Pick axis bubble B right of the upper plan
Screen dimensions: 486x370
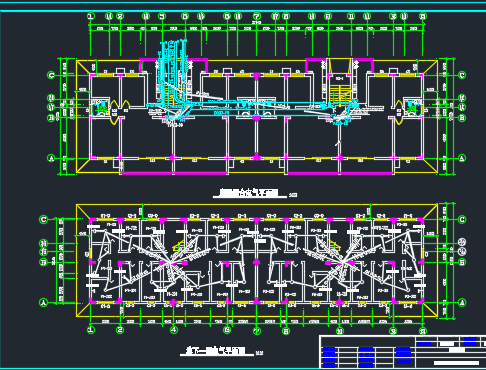[x=462, y=117]
